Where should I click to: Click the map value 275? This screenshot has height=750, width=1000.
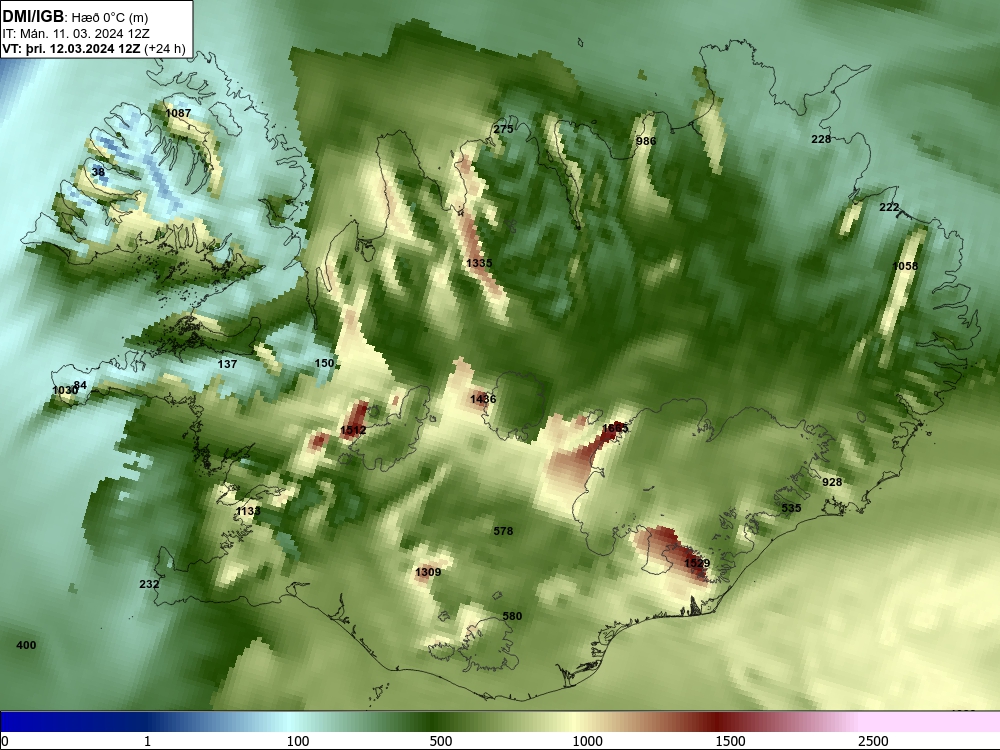pyautogui.click(x=503, y=129)
